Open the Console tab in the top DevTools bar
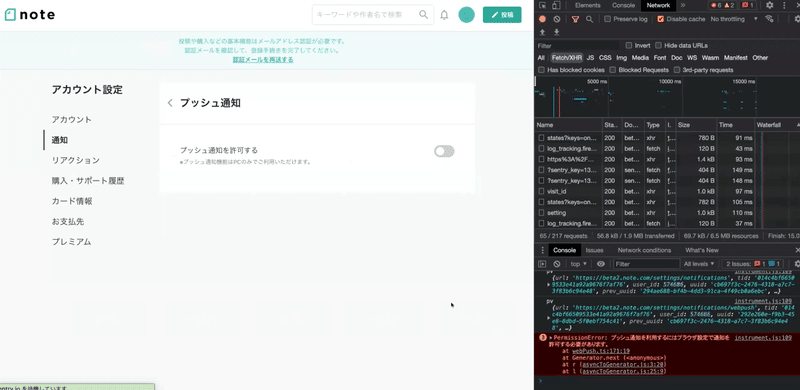The height and width of the screenshot is (390, 800). point(623,5)
